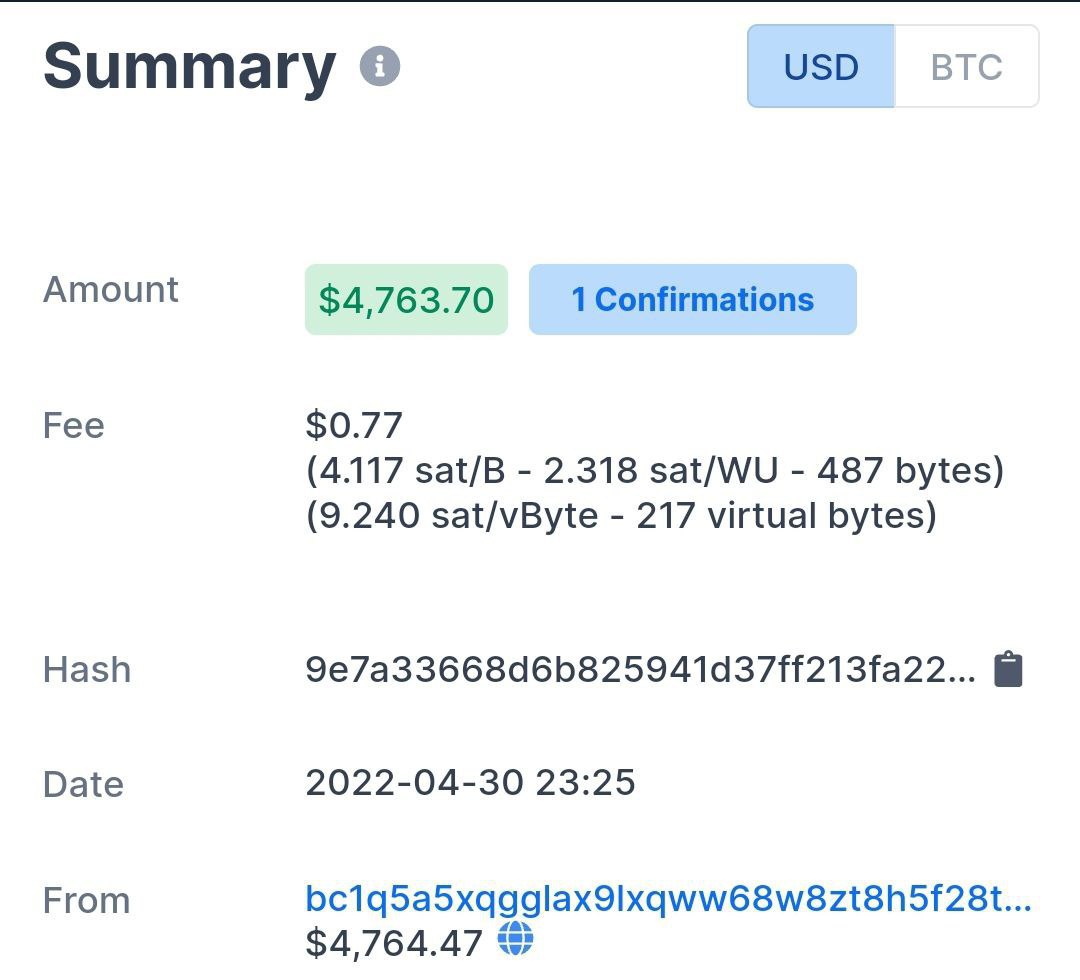Click the truncated hash 9e7a33668d6b8259 text

pos(640,669)
